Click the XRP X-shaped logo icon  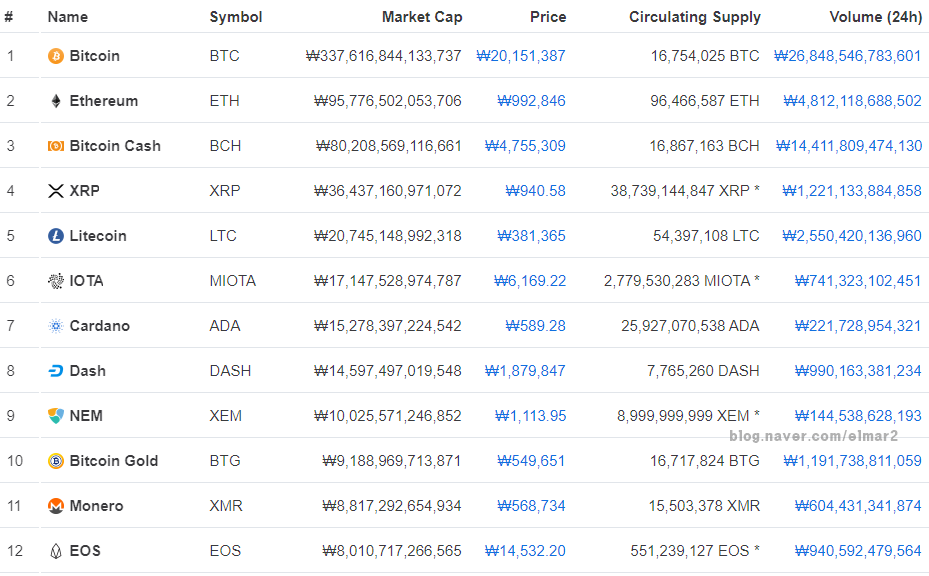[x=56, y=191]
